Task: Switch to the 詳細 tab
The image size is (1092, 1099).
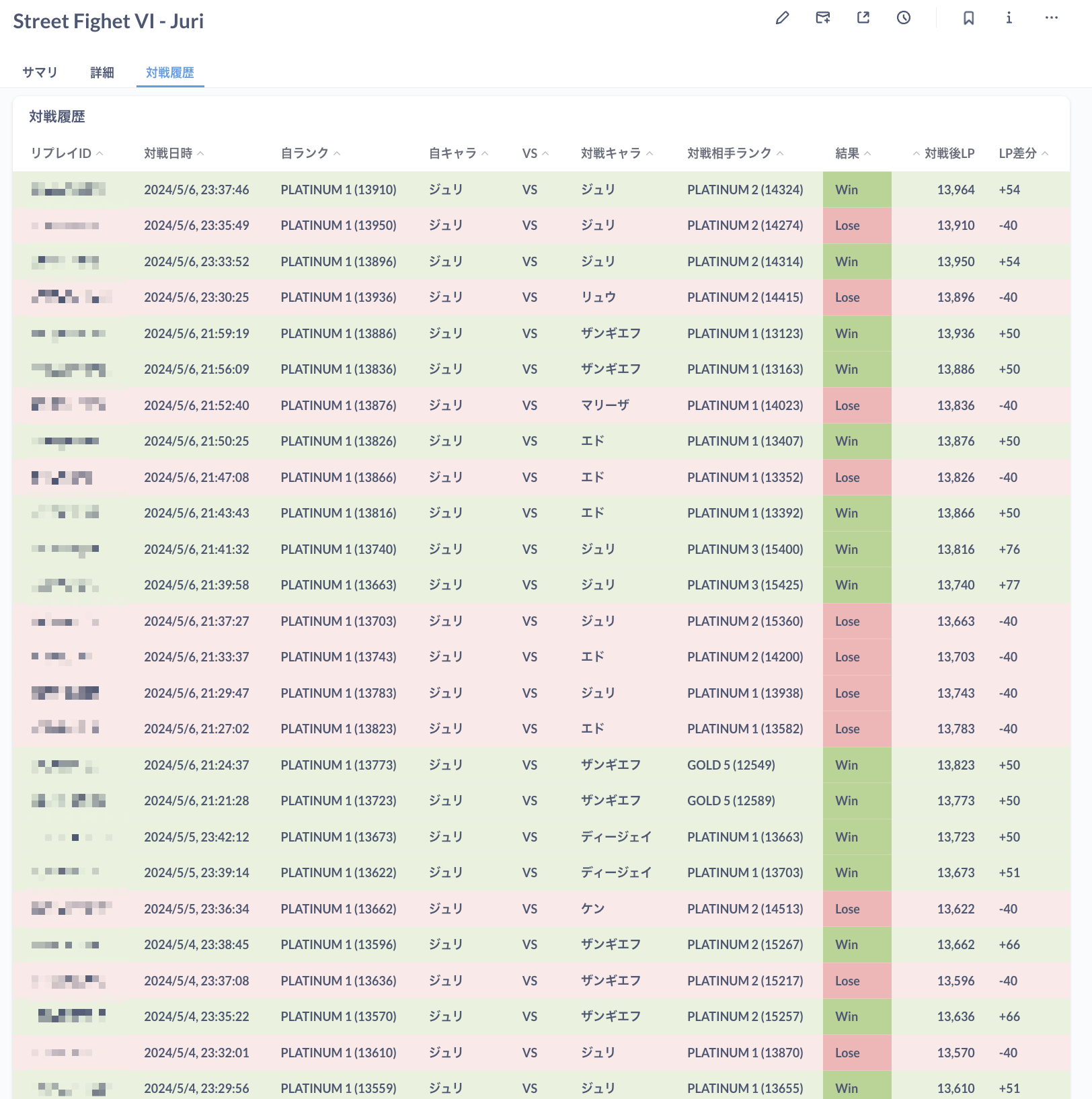Action: 102,73
